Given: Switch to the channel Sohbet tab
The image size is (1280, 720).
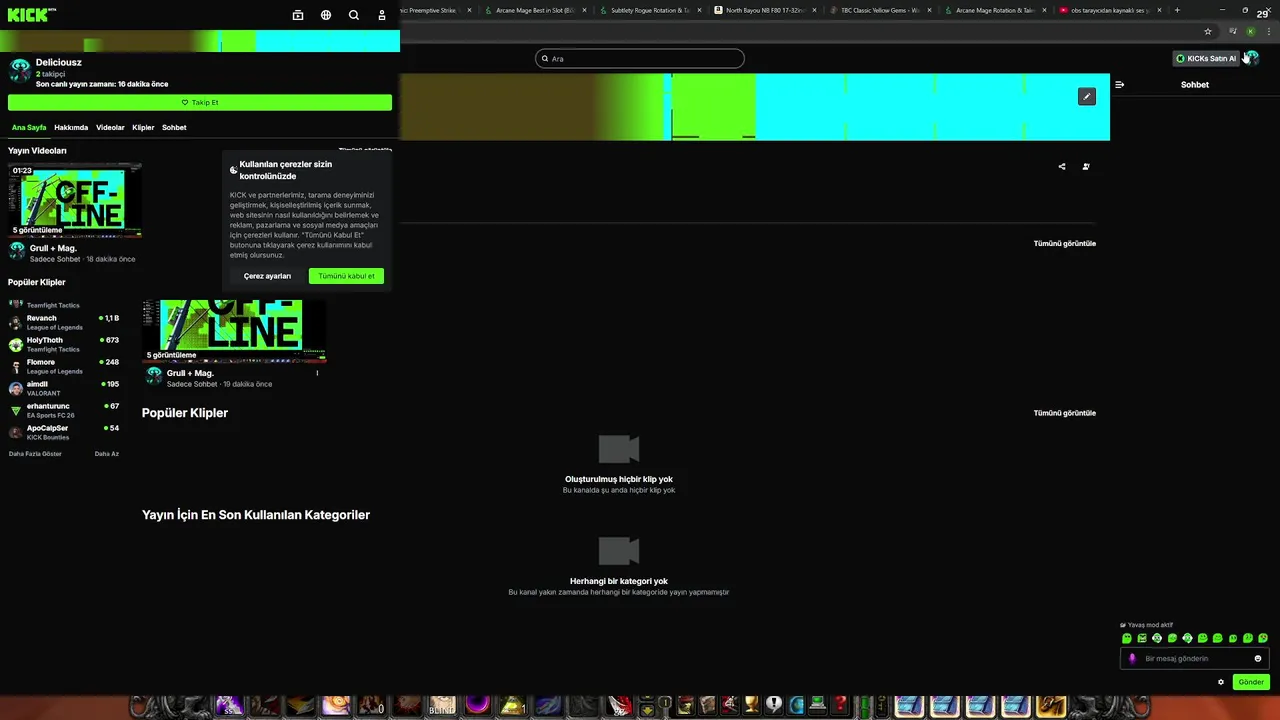Looking at the screenshot, I should (174, 127).
